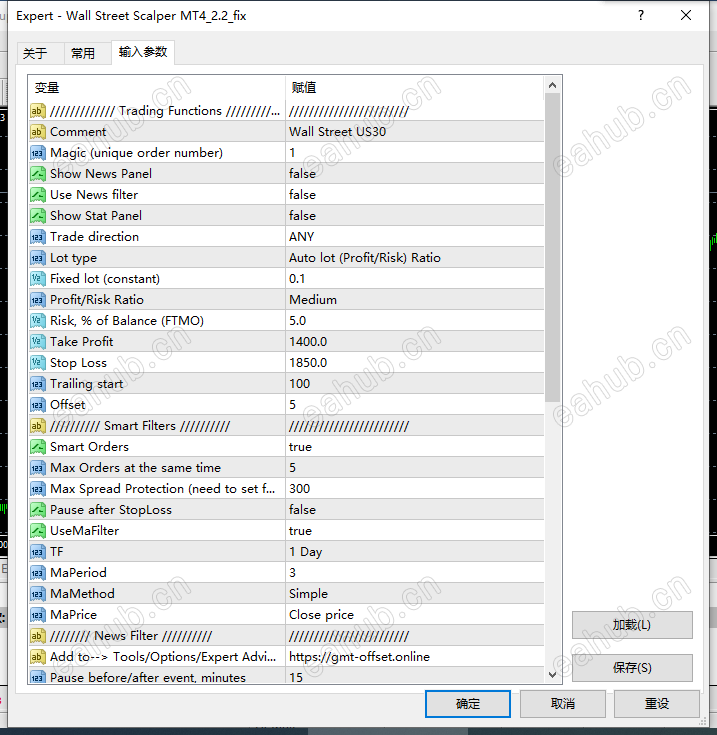
Task: Click the boolean icon beside Use News filter
Action: point(38,195)
